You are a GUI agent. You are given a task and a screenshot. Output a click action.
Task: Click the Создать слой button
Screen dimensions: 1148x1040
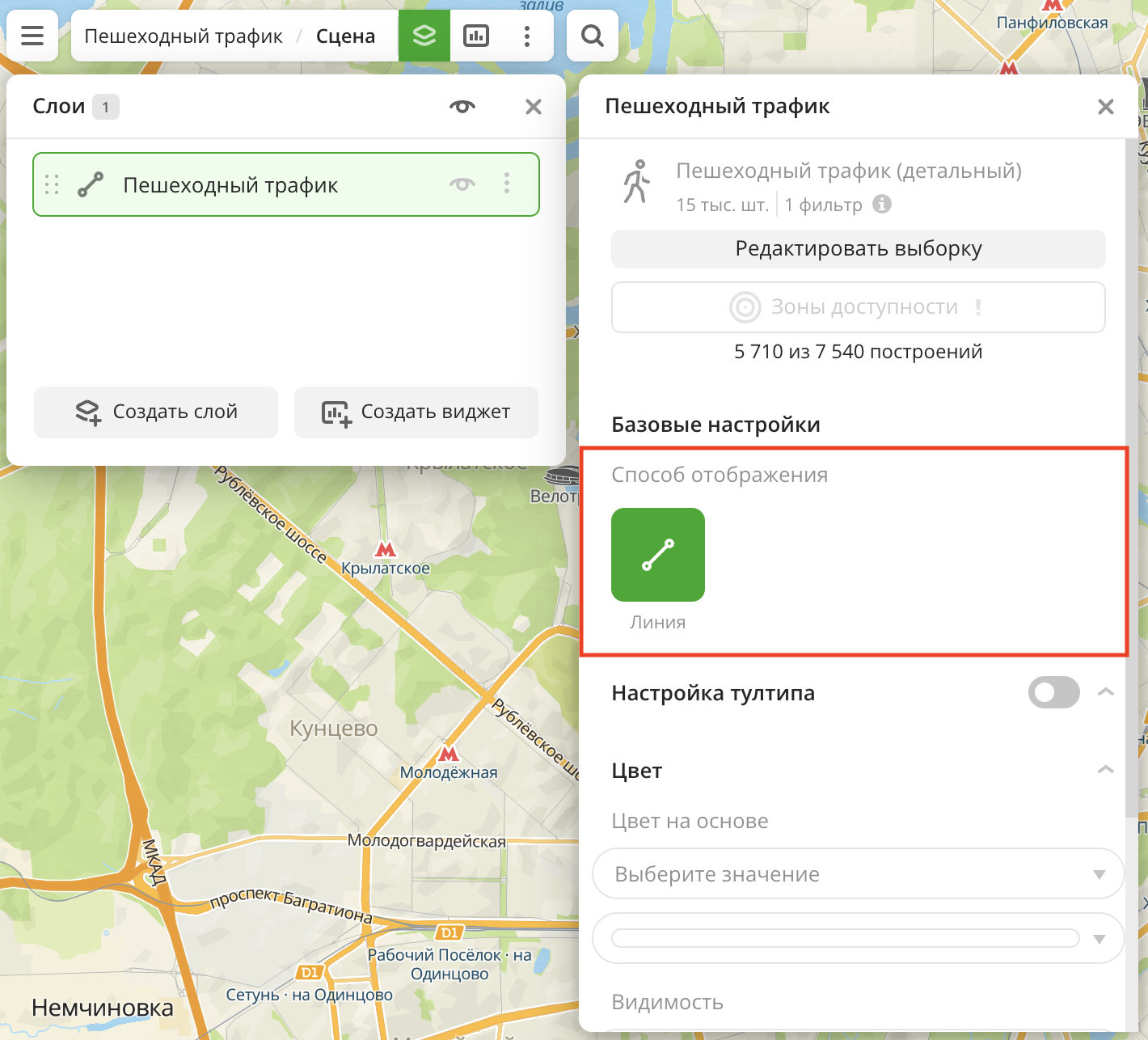156,412
